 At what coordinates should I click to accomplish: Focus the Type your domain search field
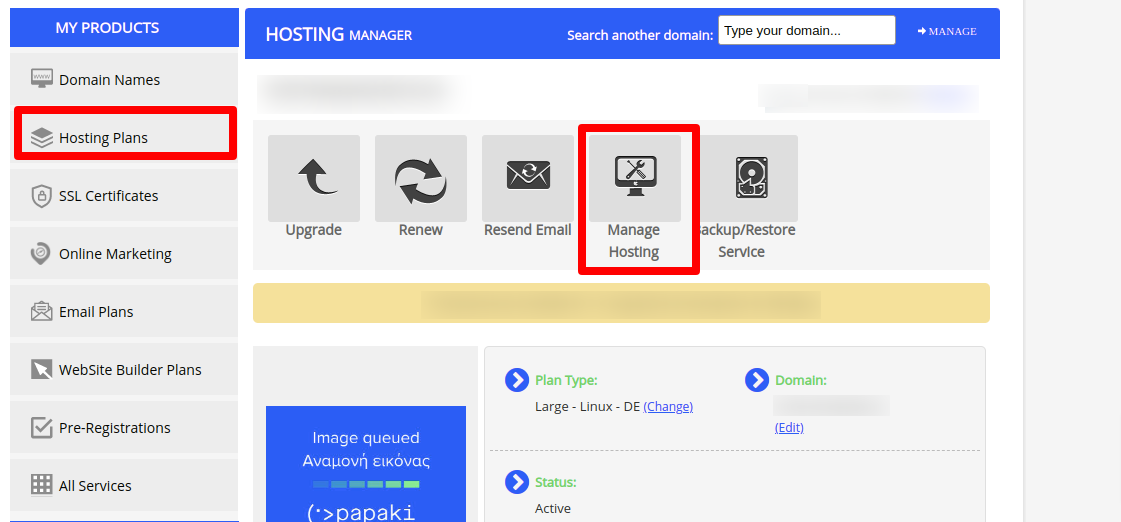point(806,31)
